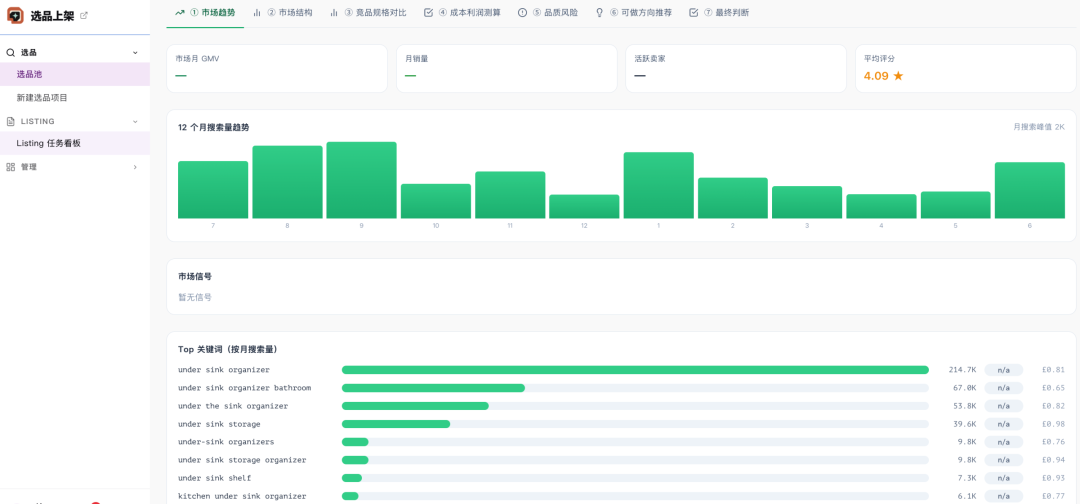
Task: Click the search icon next to 选品
Action: 10,52
